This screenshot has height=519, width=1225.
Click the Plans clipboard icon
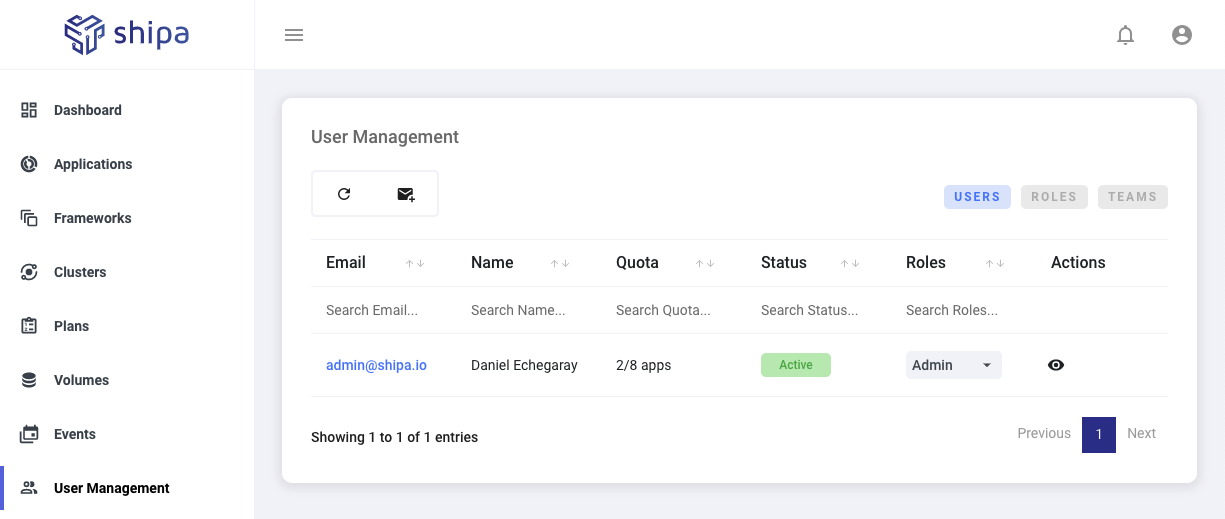coord(29,326)
